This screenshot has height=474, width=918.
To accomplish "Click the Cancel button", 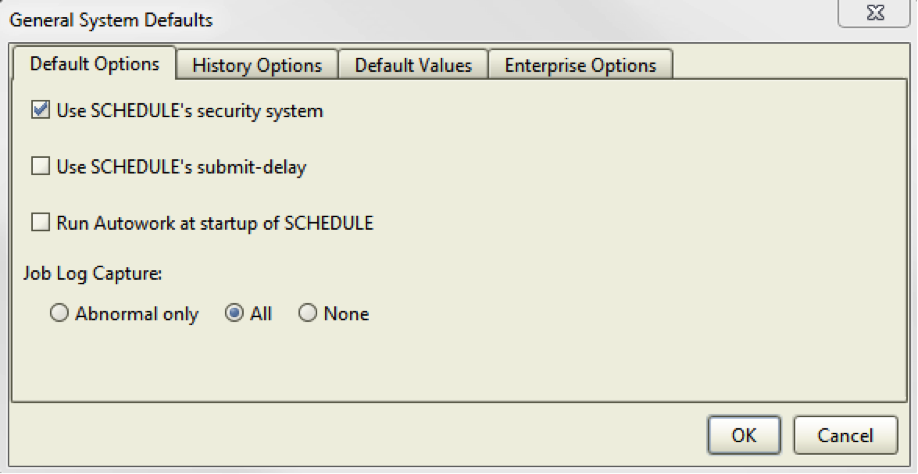I will coord(845,435).
